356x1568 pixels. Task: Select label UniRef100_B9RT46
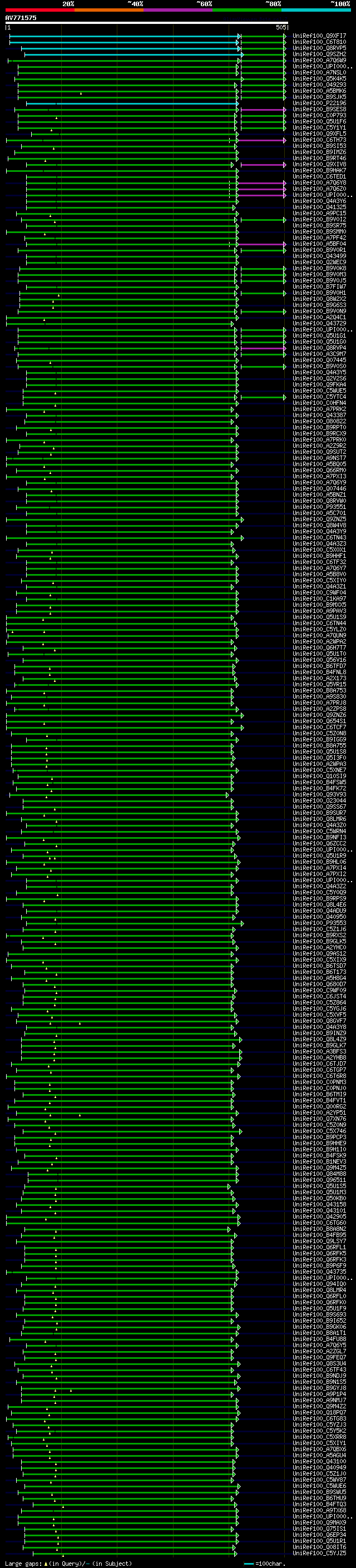(319, 159)
